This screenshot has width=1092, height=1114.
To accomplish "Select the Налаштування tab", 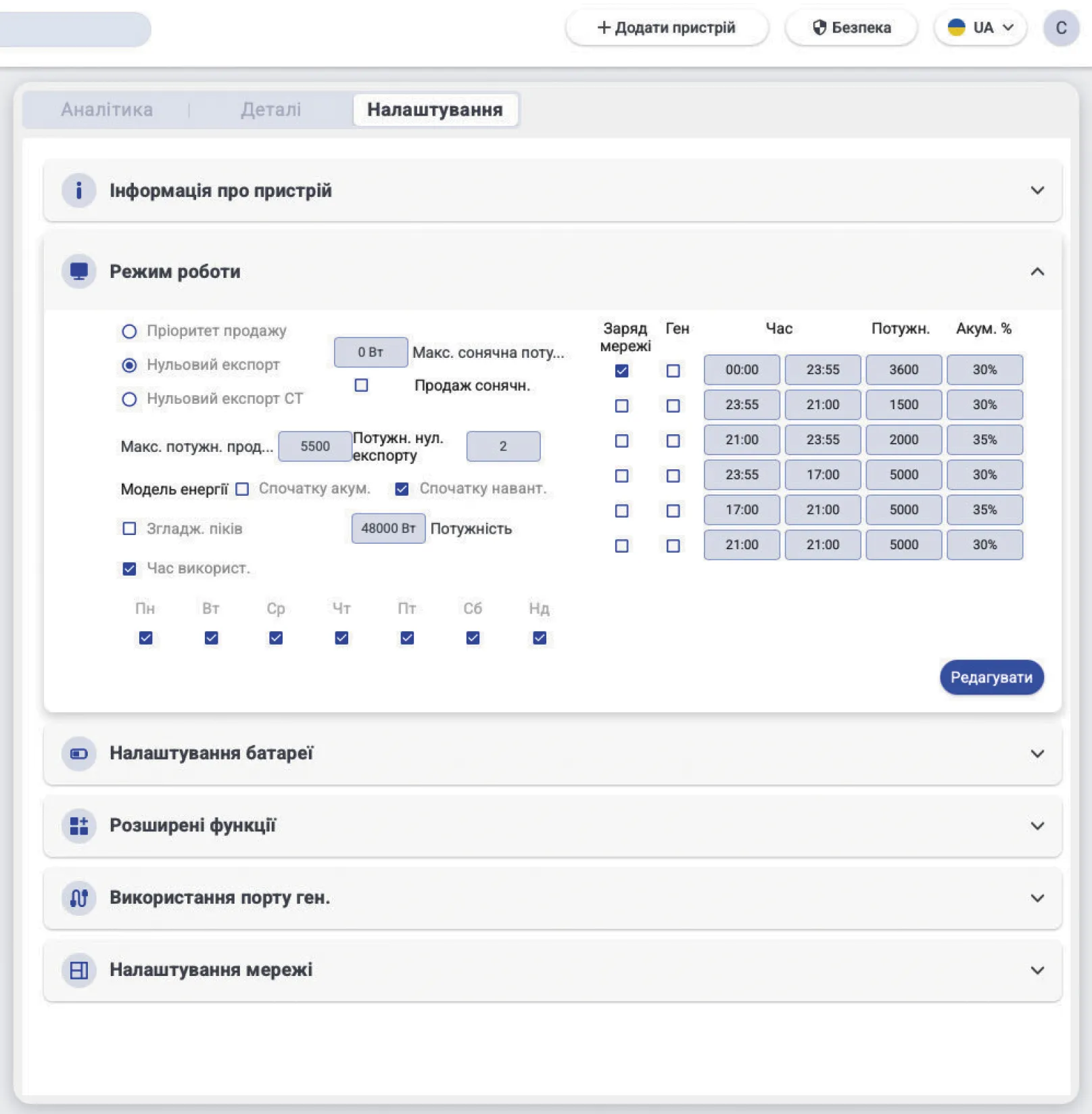I will 435,110.
